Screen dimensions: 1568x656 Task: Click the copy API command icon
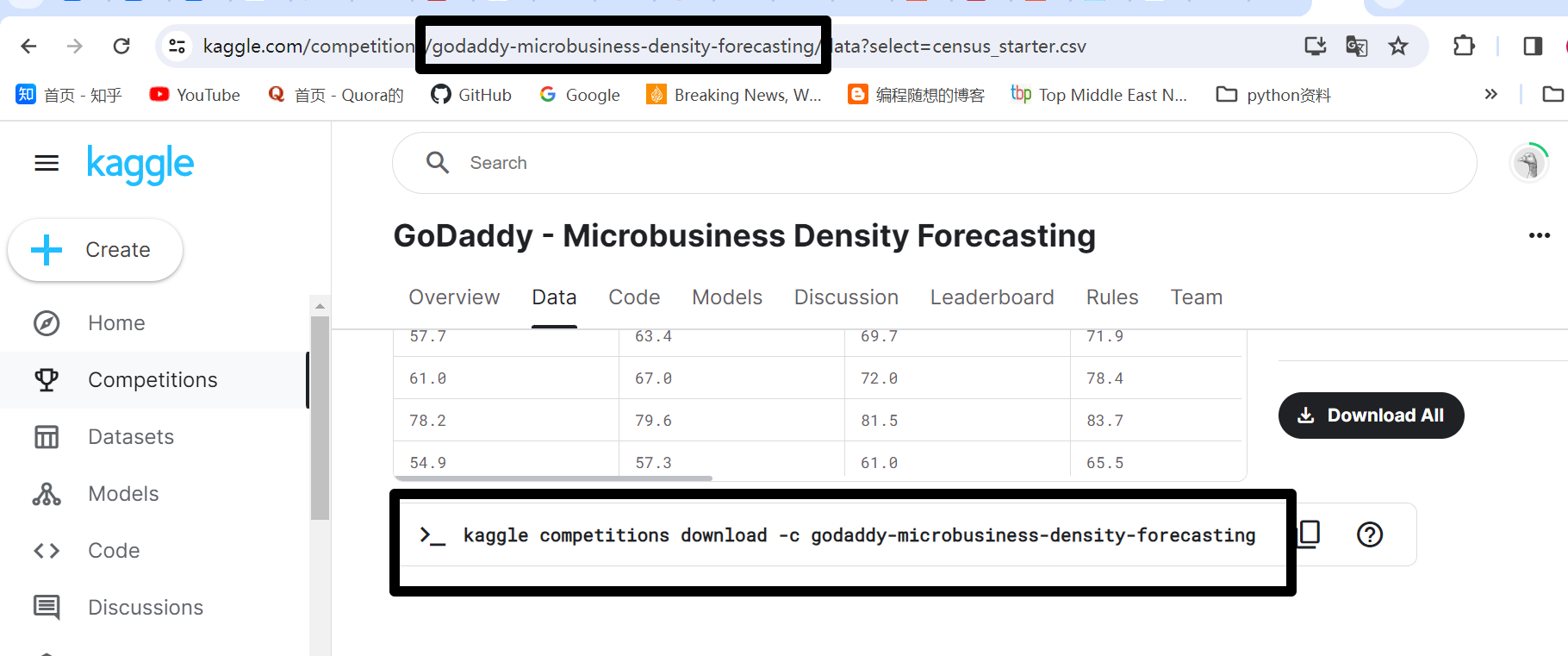coord(1310,534)
